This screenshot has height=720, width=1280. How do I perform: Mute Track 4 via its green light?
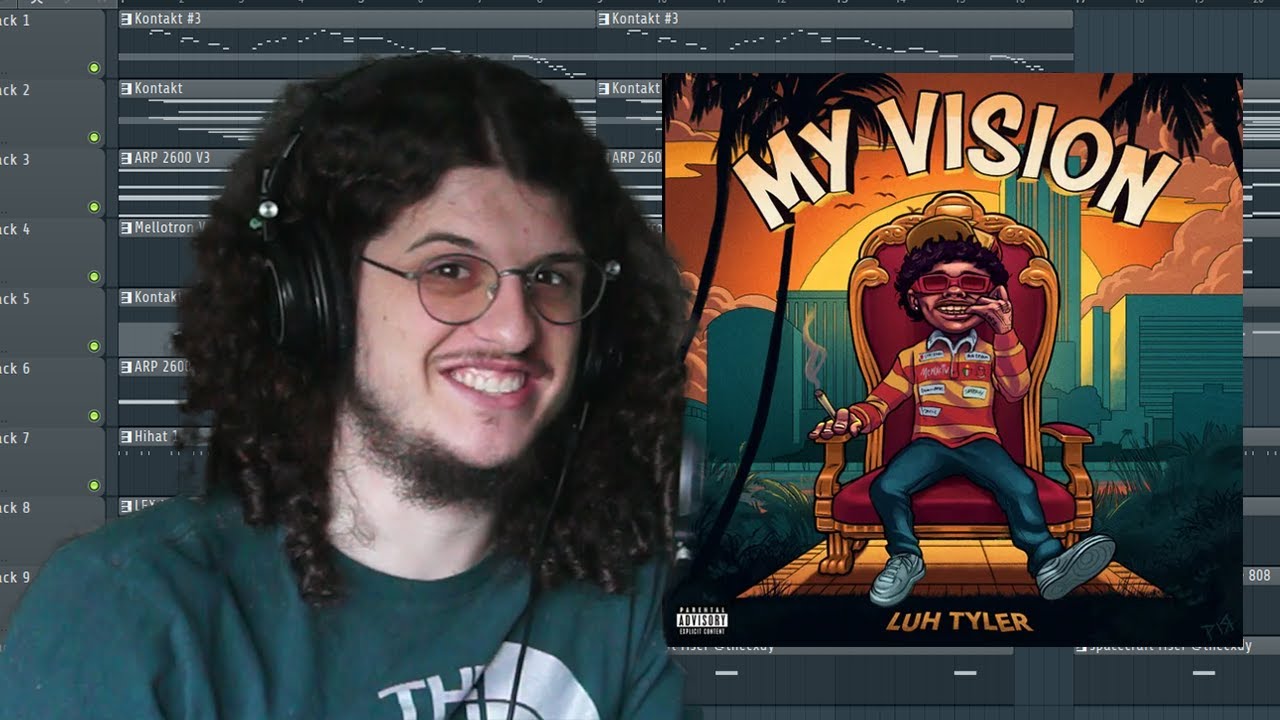(x=94, y=277)
